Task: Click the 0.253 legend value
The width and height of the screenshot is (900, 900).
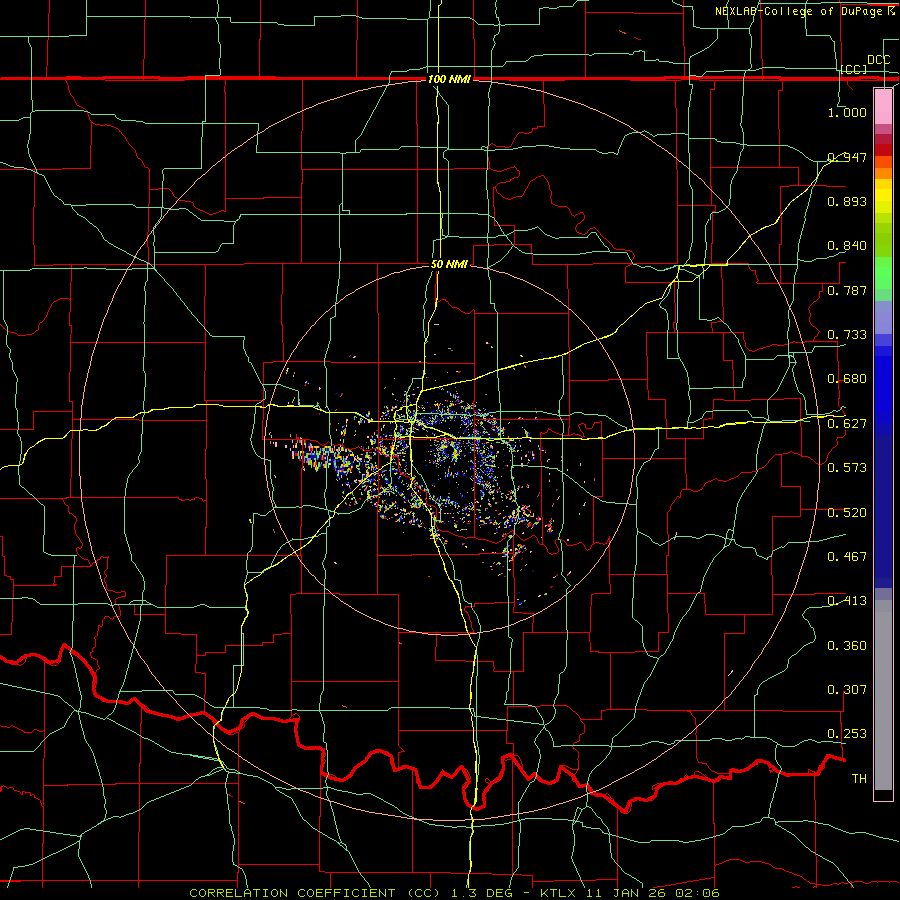Action: click(847, 734)
